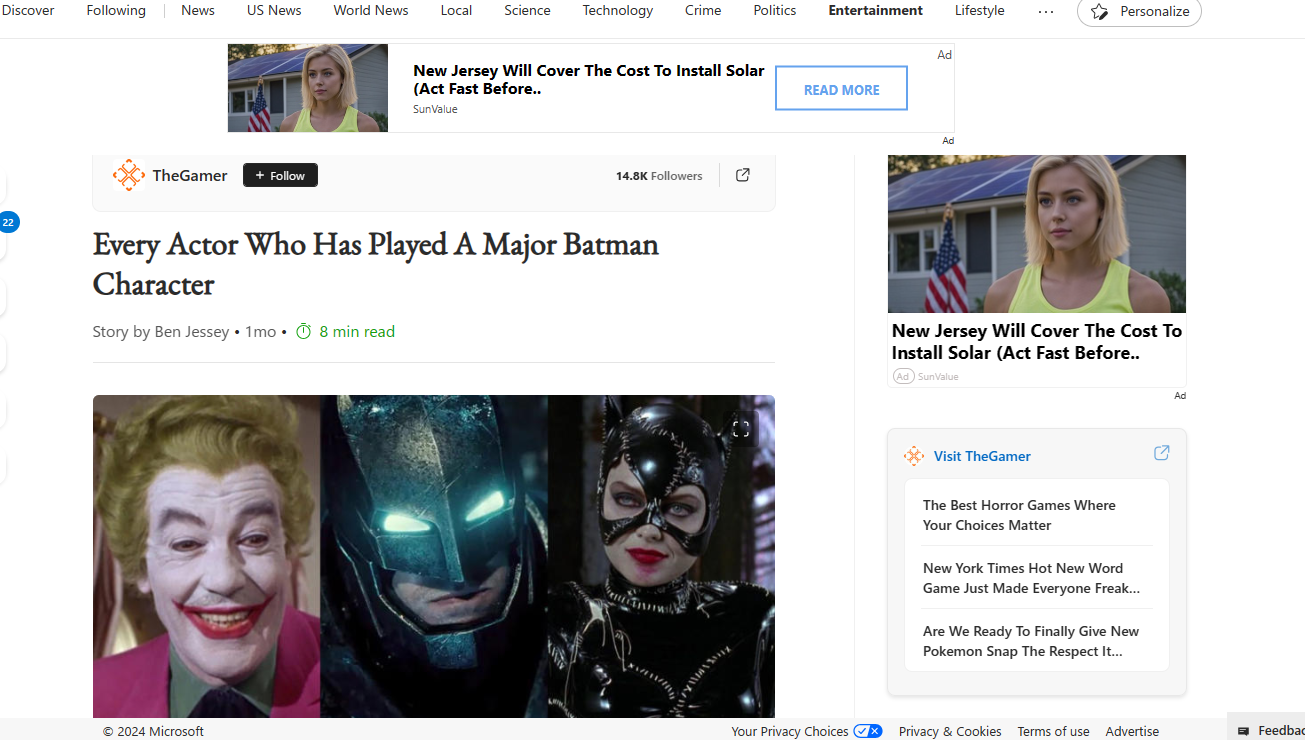Click the notification badge showing 22
Viewport: 1305px width, 740px height.
8,222
